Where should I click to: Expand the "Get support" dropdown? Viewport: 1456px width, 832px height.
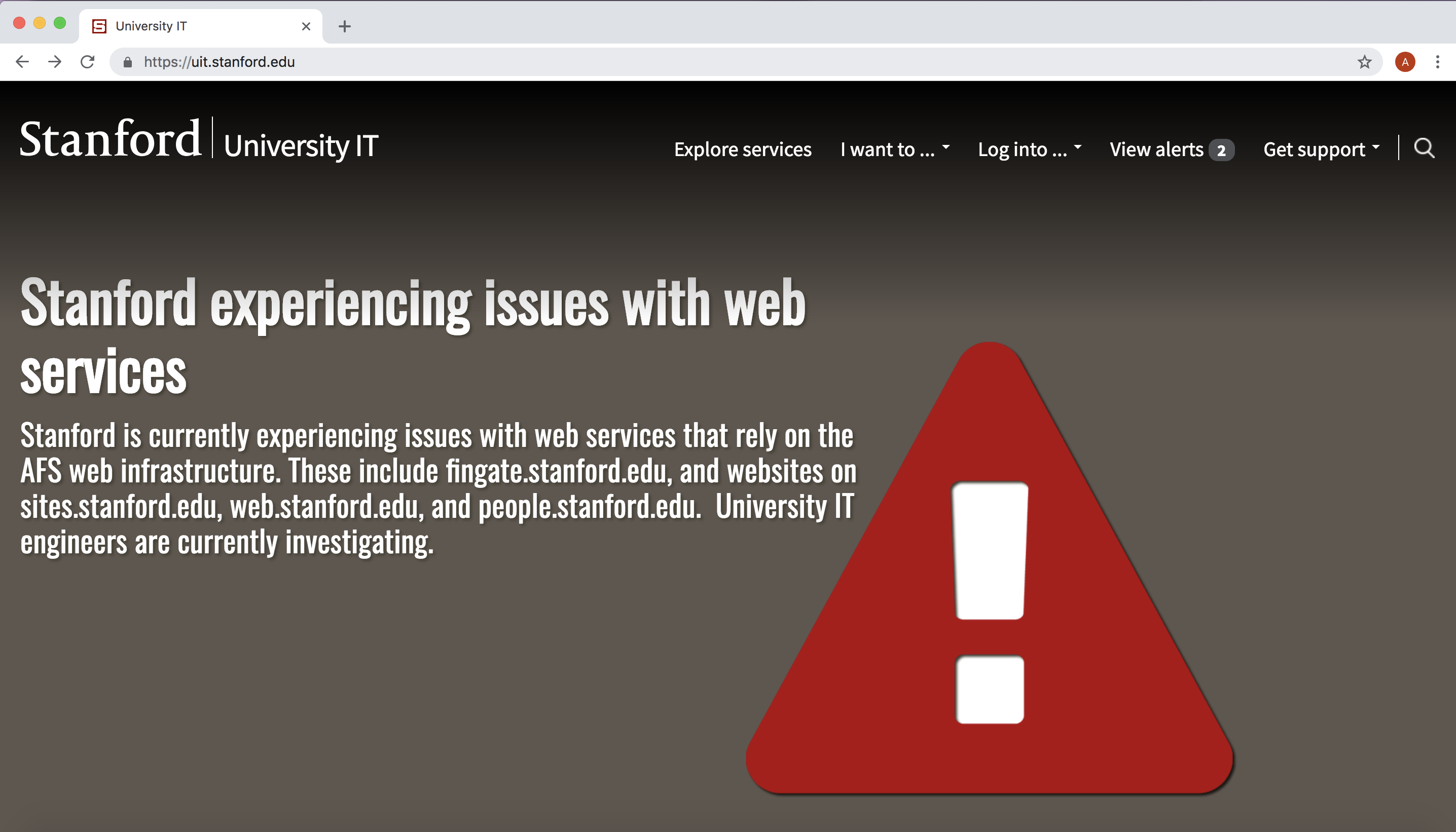tap(1321, 149)
